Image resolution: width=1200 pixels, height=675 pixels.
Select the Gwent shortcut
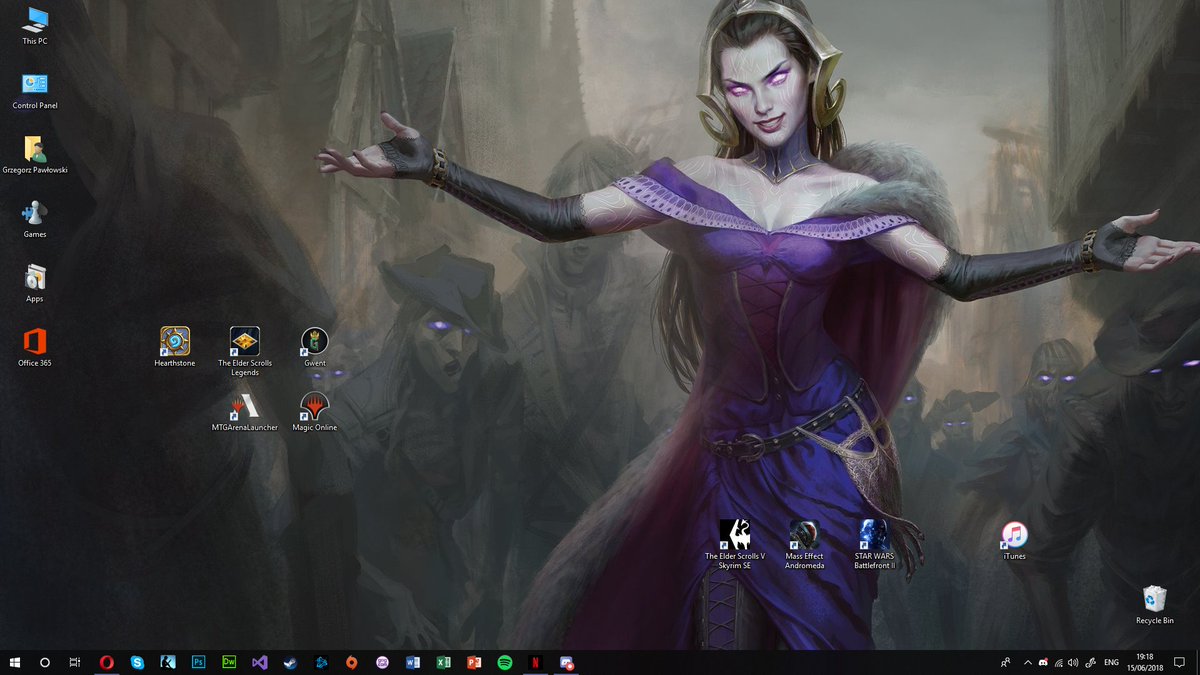pos(315,347)
